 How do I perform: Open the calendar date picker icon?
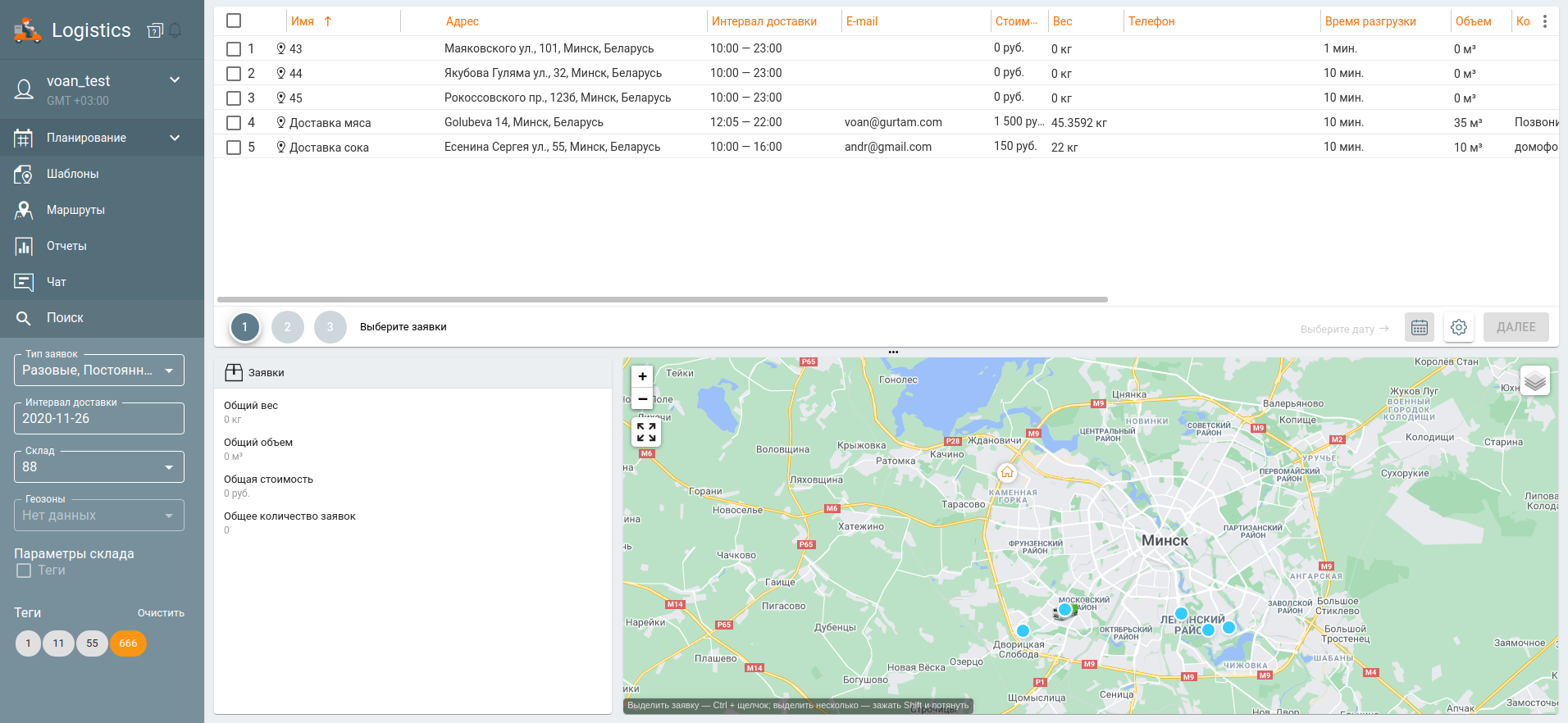coord(1419,328)
